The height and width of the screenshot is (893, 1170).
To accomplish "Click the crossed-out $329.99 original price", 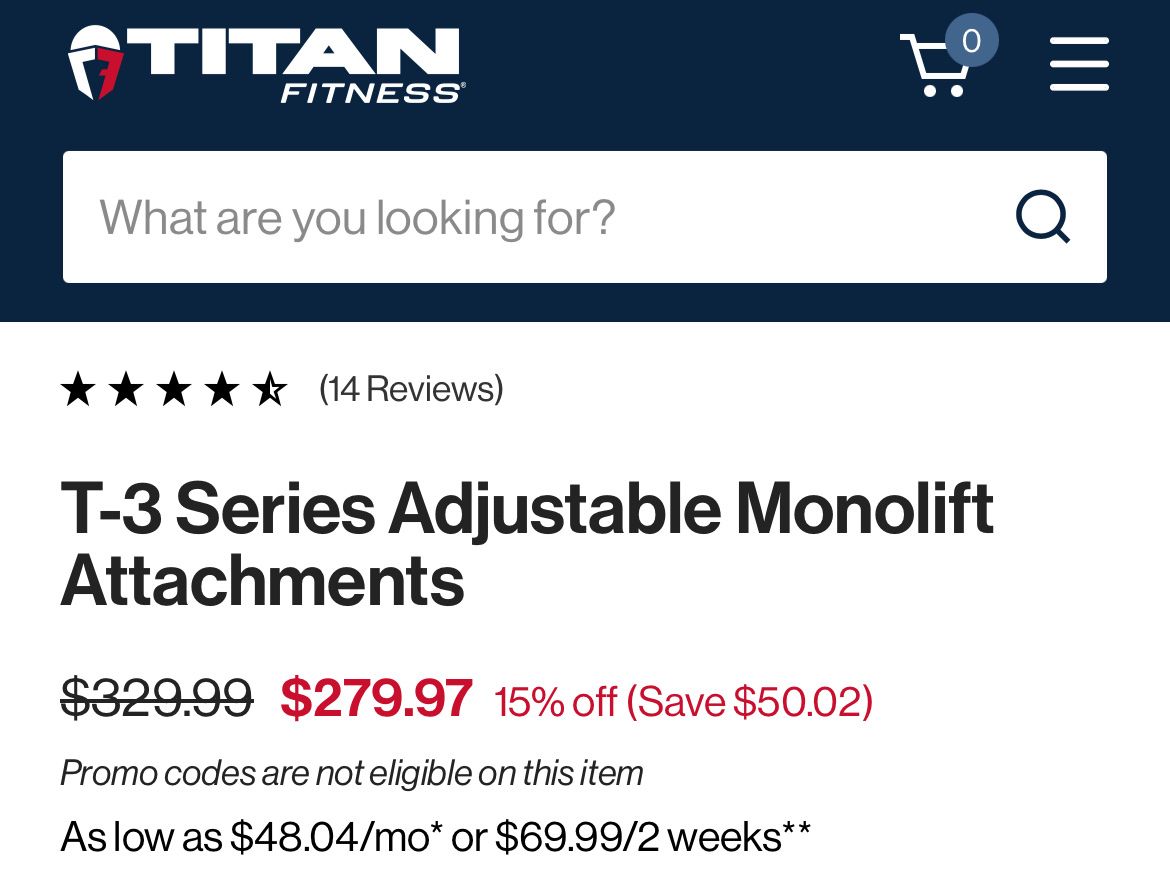I will click(158, 700).
